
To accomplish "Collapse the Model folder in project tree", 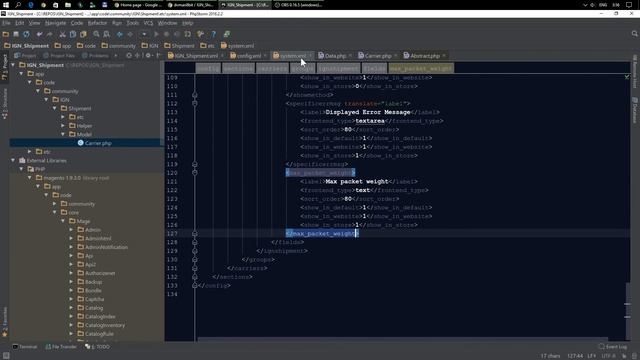I will [63, 134].
